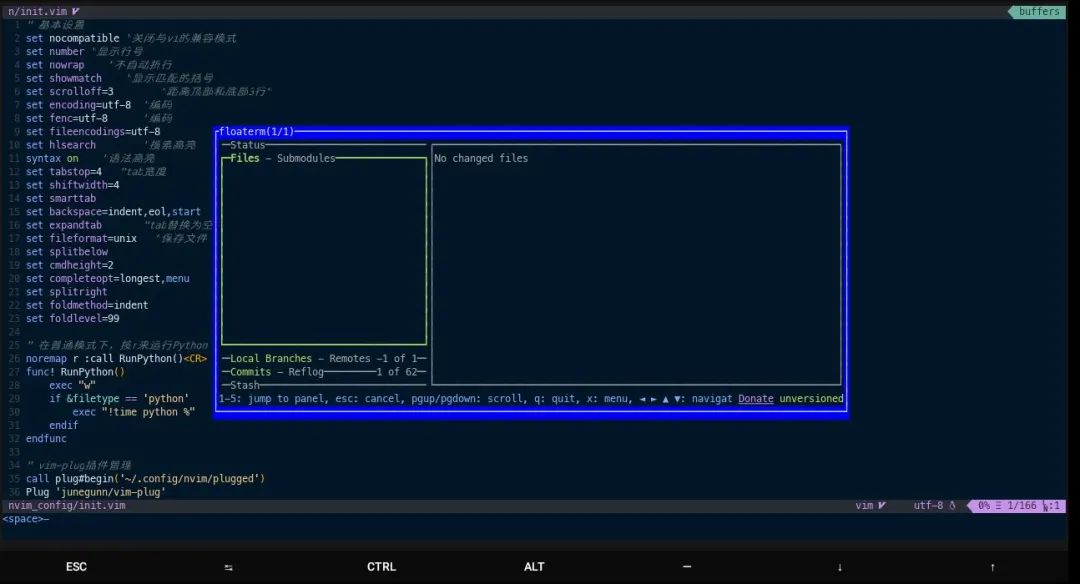Image resolution: width=1080 pixels, height=584 pixels.
Task: Click the buffers label in the tabline
Action: (1038, 12)
